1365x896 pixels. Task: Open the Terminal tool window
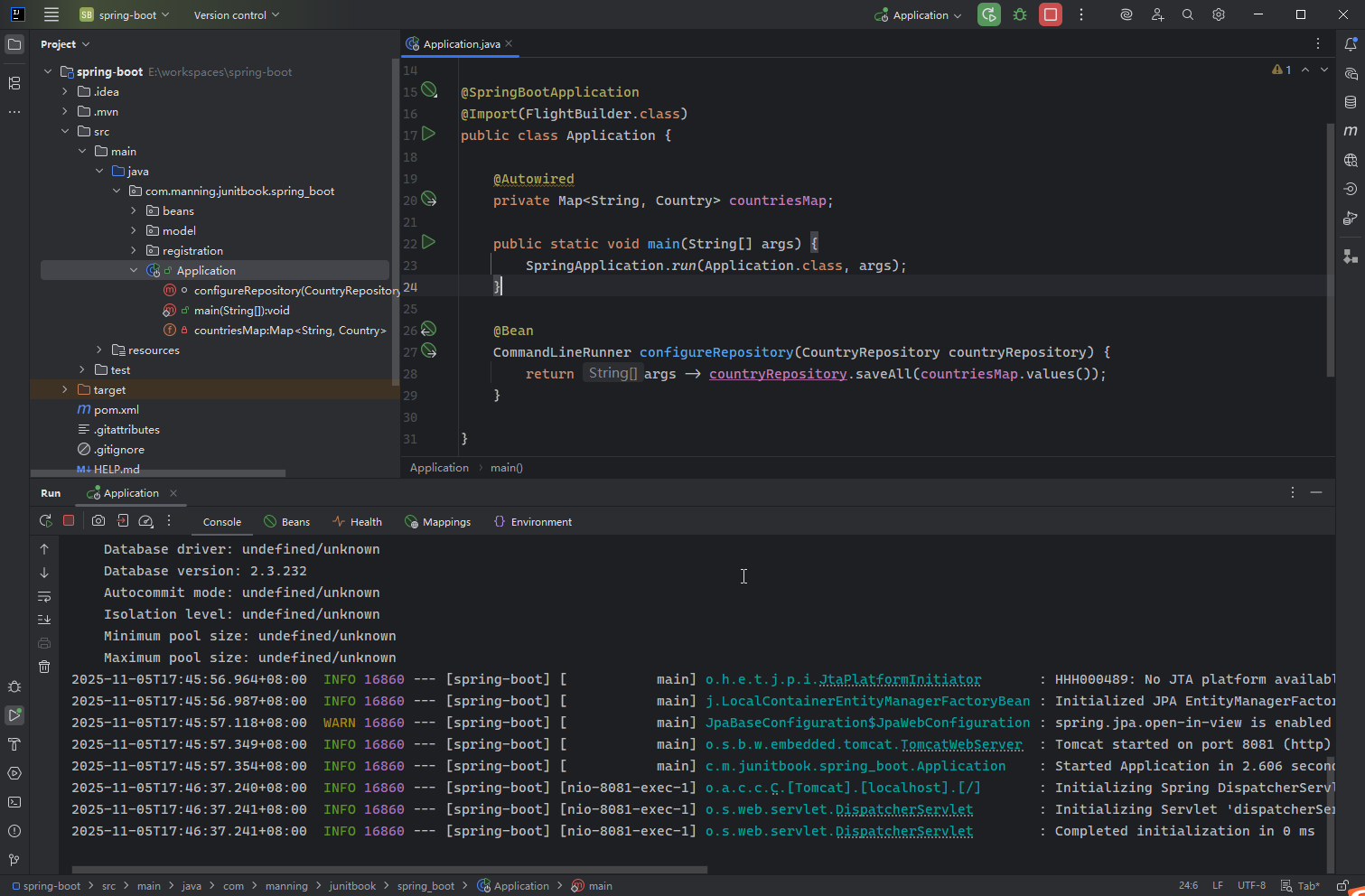(14, 802)
